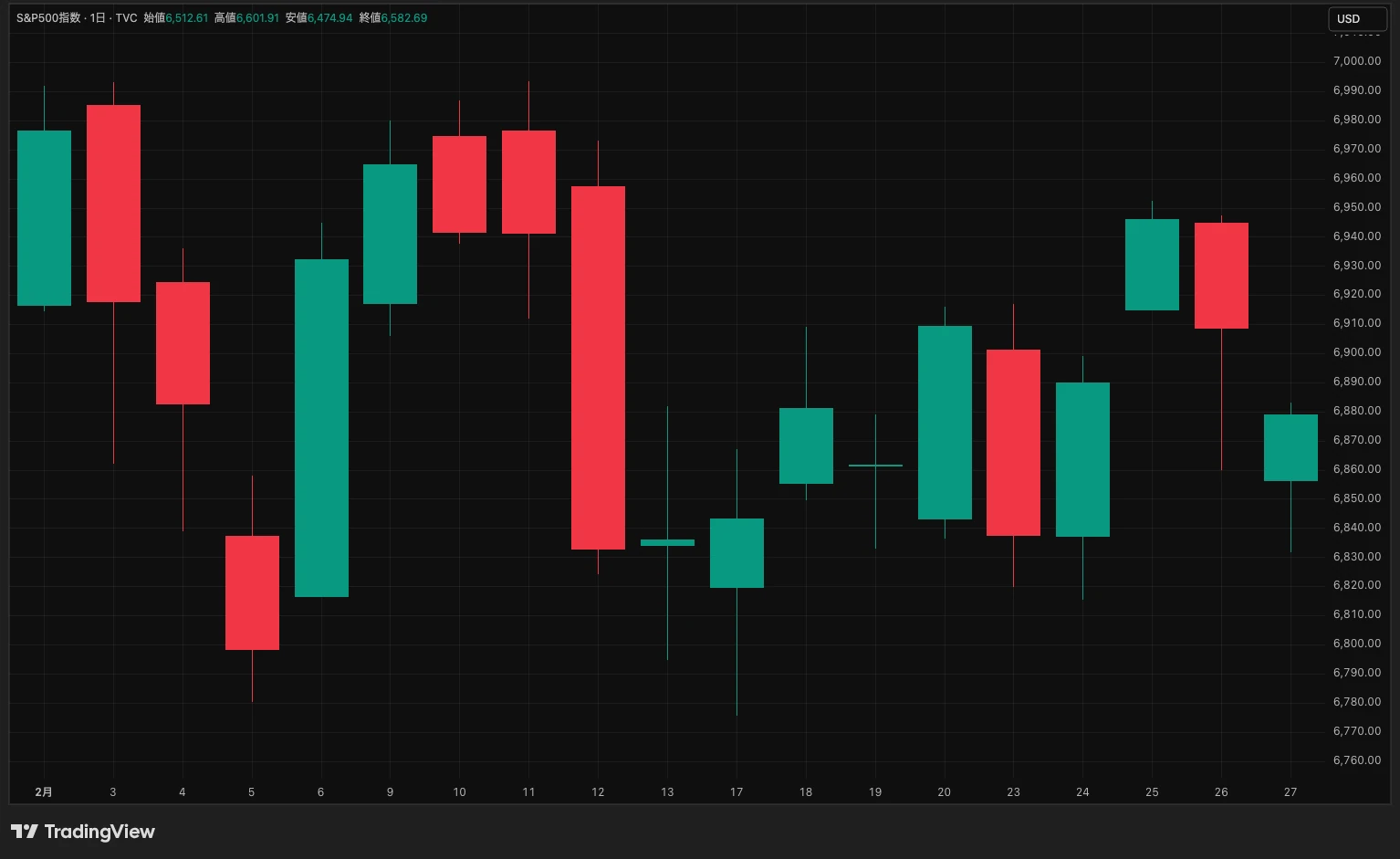1400x859 pixels.
Task: Click the 7,000.00 price axis label
Action: 1356,61
